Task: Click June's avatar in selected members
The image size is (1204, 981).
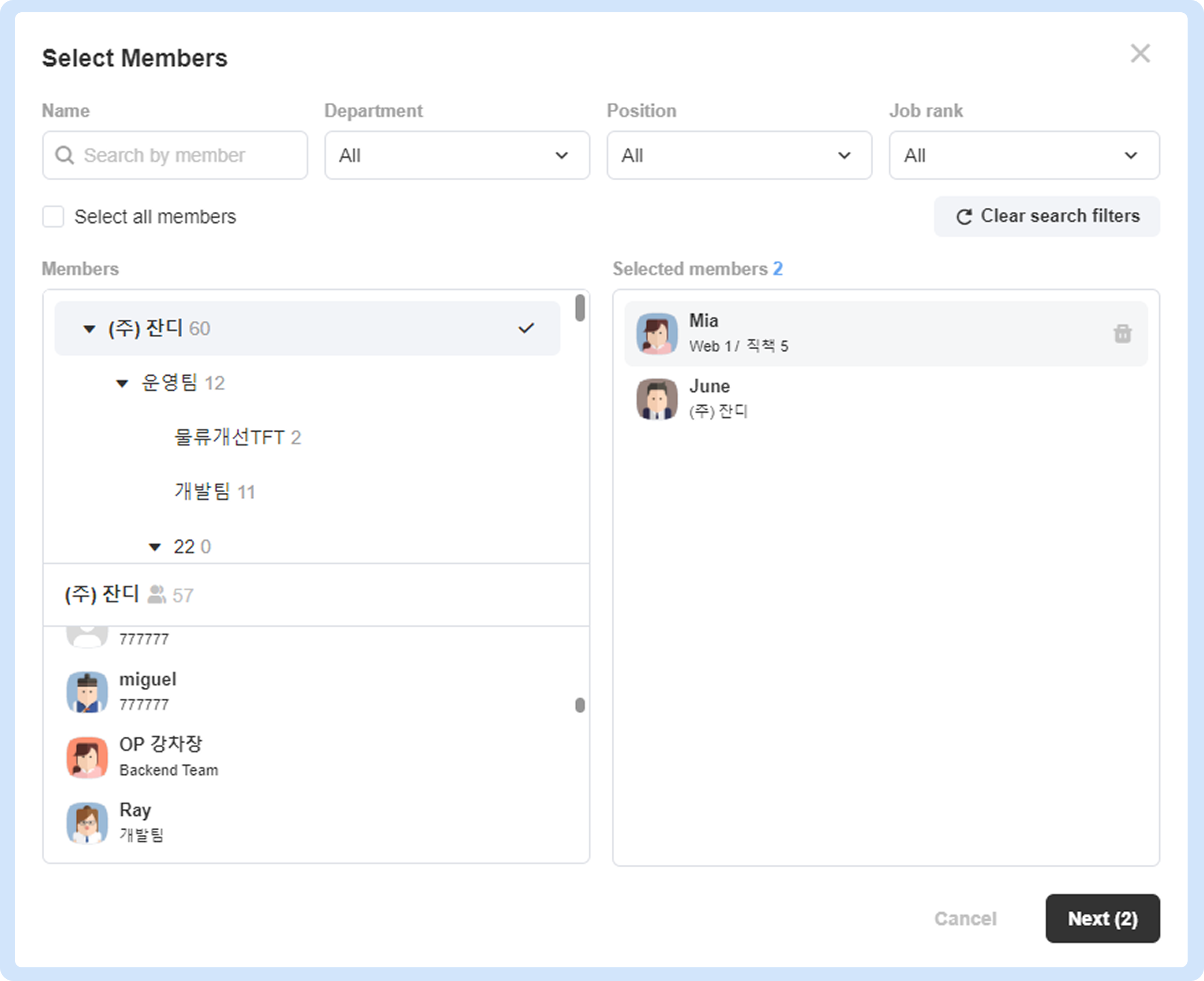Action: 656,399
